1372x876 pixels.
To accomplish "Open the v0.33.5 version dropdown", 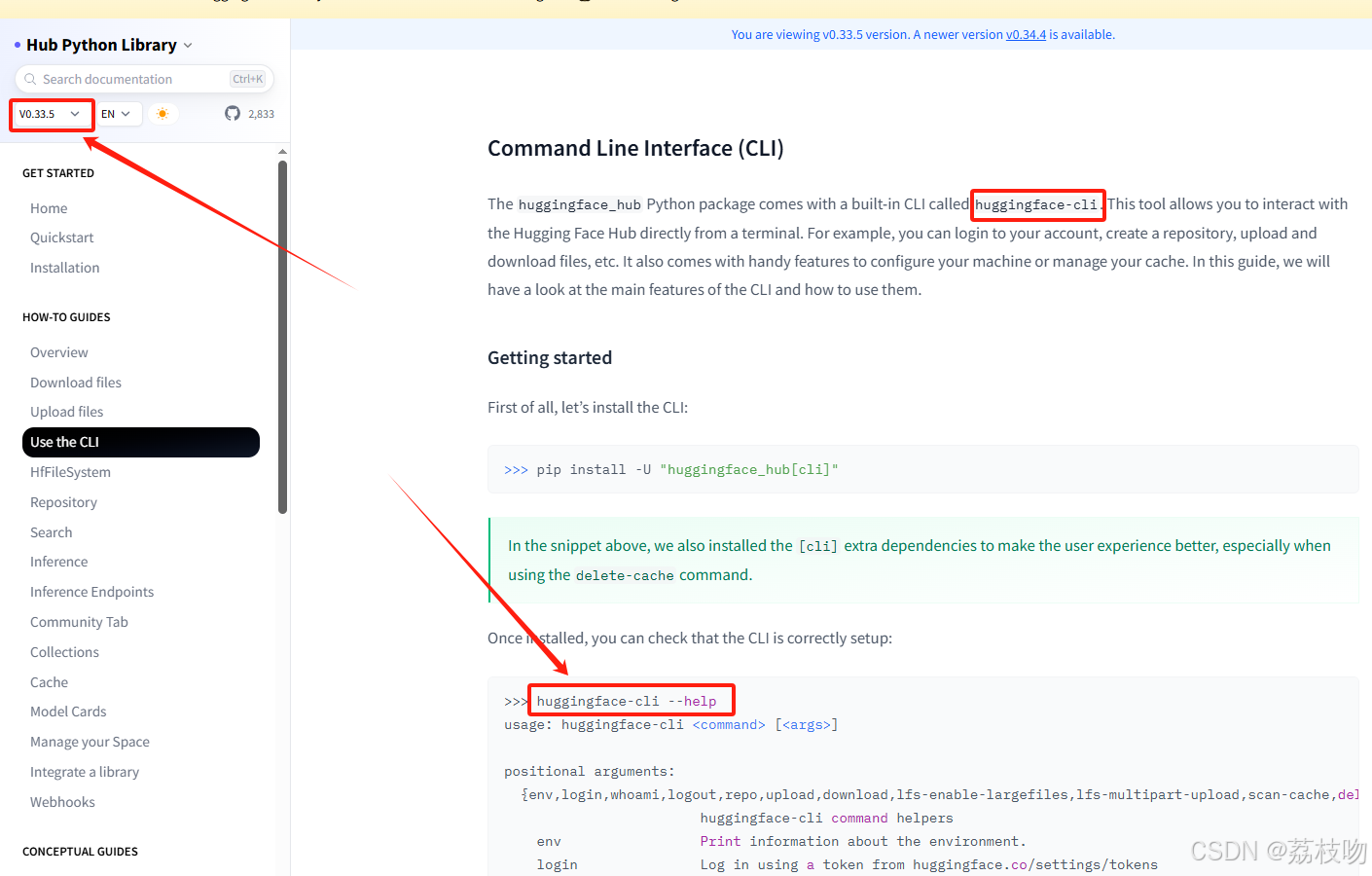I will point(51,114).
